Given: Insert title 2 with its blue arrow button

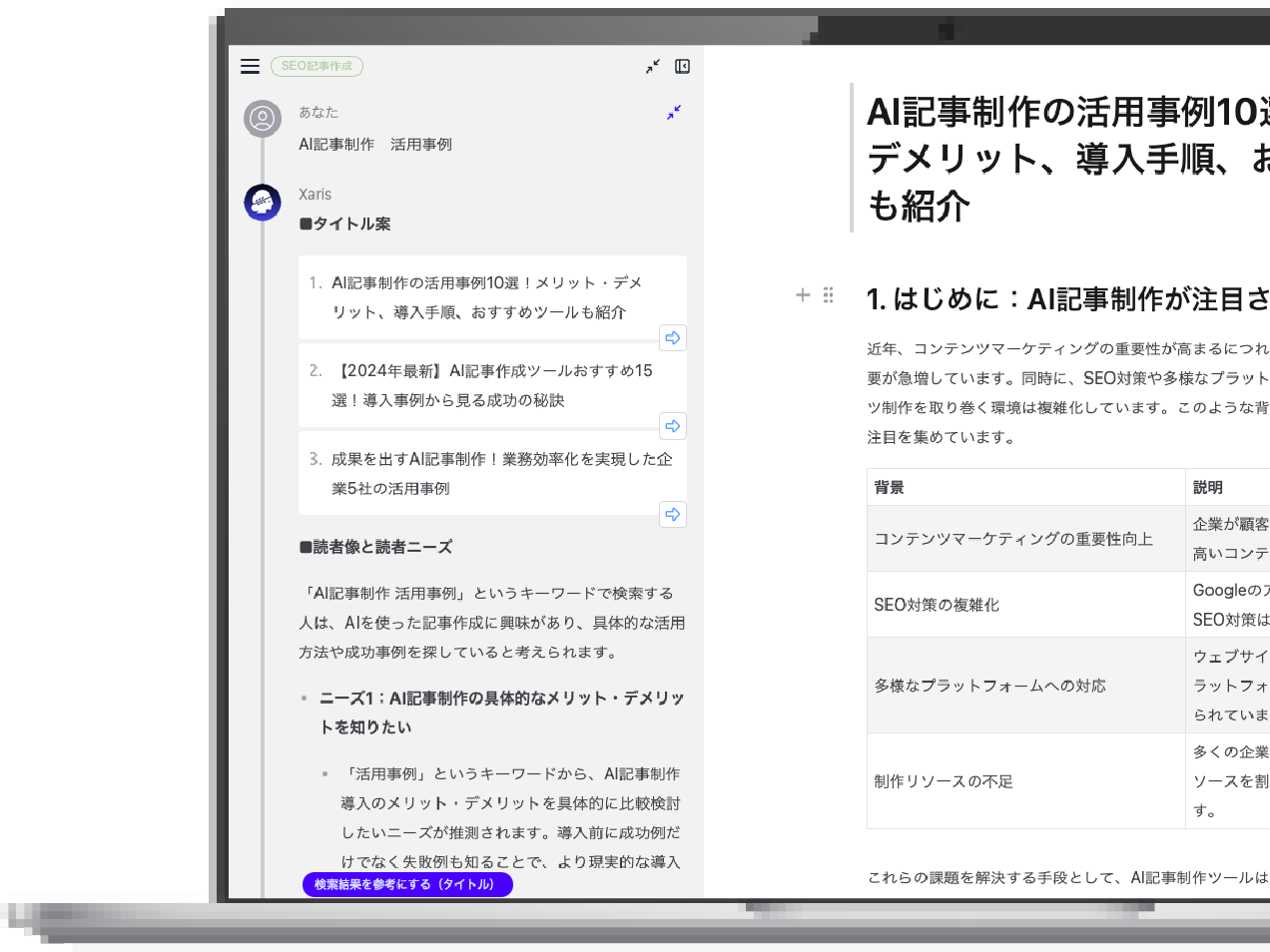Looking at the screenshot, I should (x=673, y=426).
